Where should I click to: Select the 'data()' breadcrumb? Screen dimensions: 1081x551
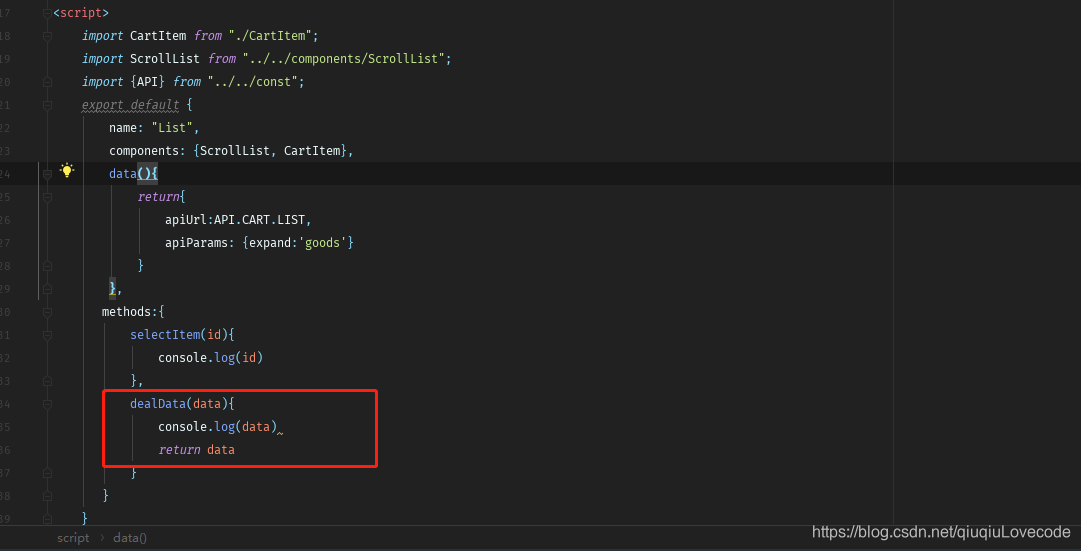130,538
